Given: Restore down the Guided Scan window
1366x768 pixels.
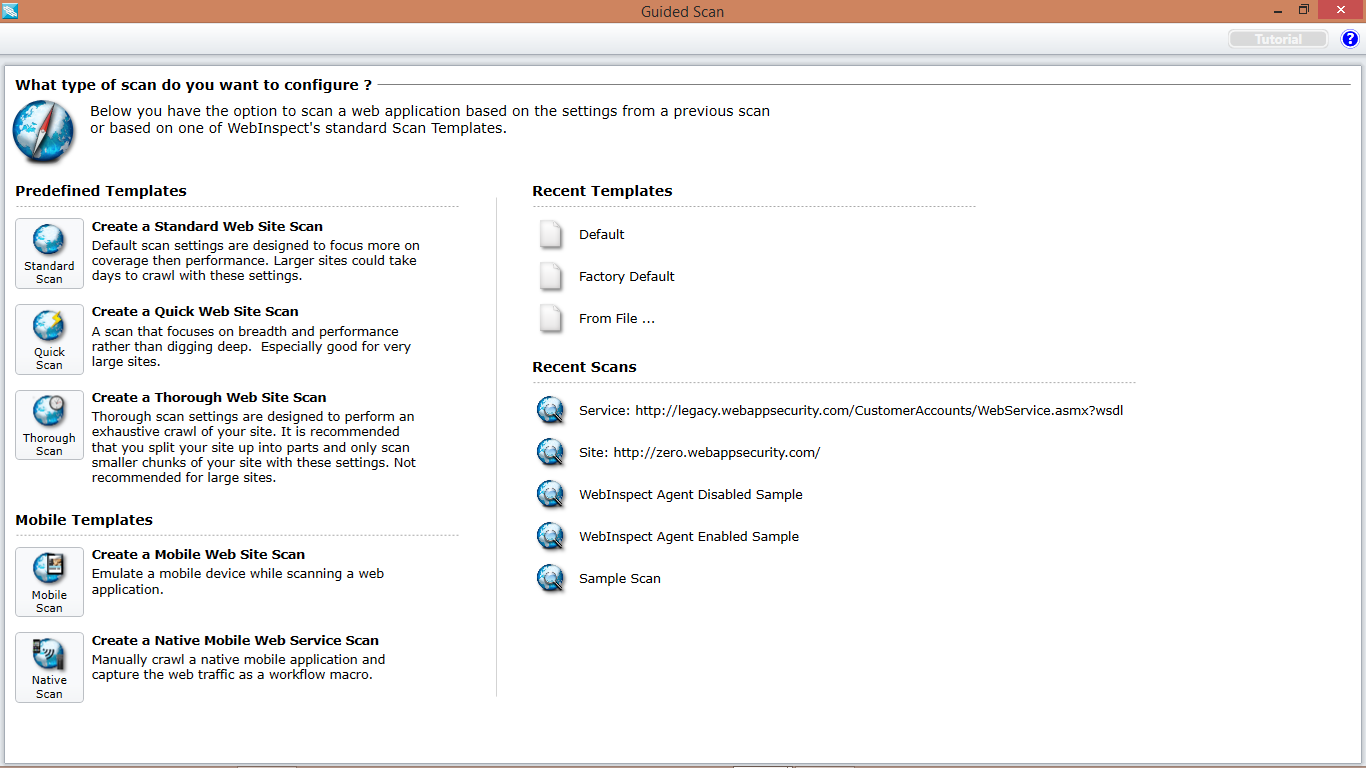Looking at the screenshot, I should coord(1304,9).
